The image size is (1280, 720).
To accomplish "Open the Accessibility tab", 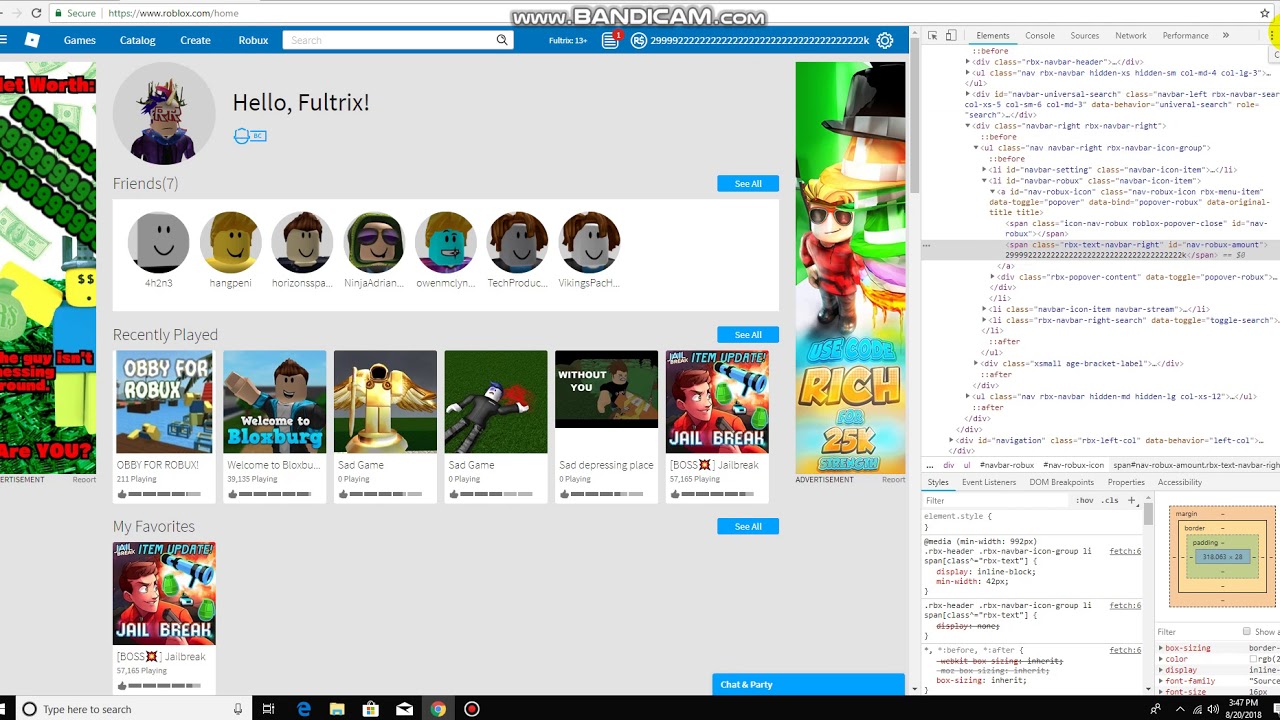I will 1180,482.
